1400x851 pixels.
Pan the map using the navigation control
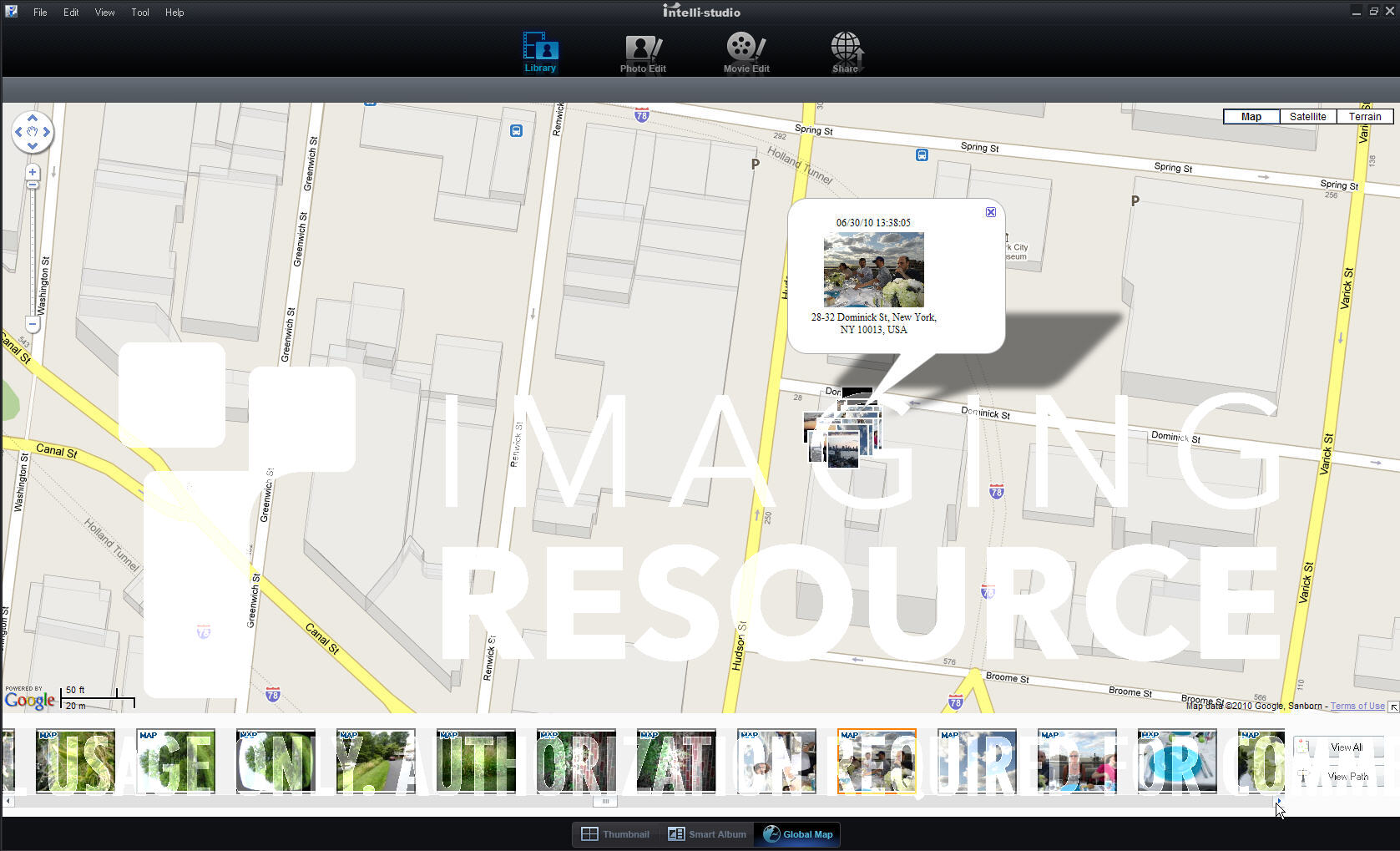[x=33, y=132]
